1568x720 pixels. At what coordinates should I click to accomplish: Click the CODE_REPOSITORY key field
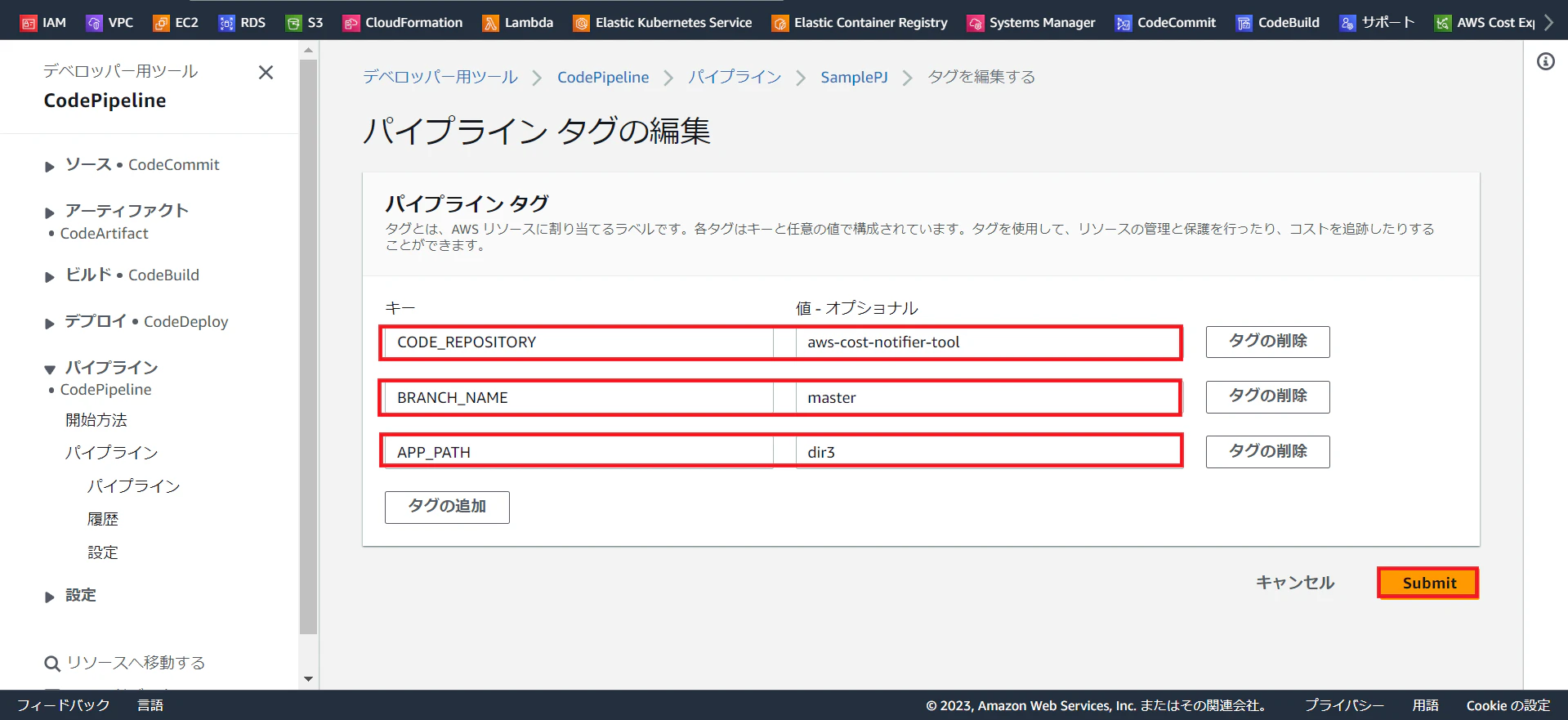[x=579, y=342]
